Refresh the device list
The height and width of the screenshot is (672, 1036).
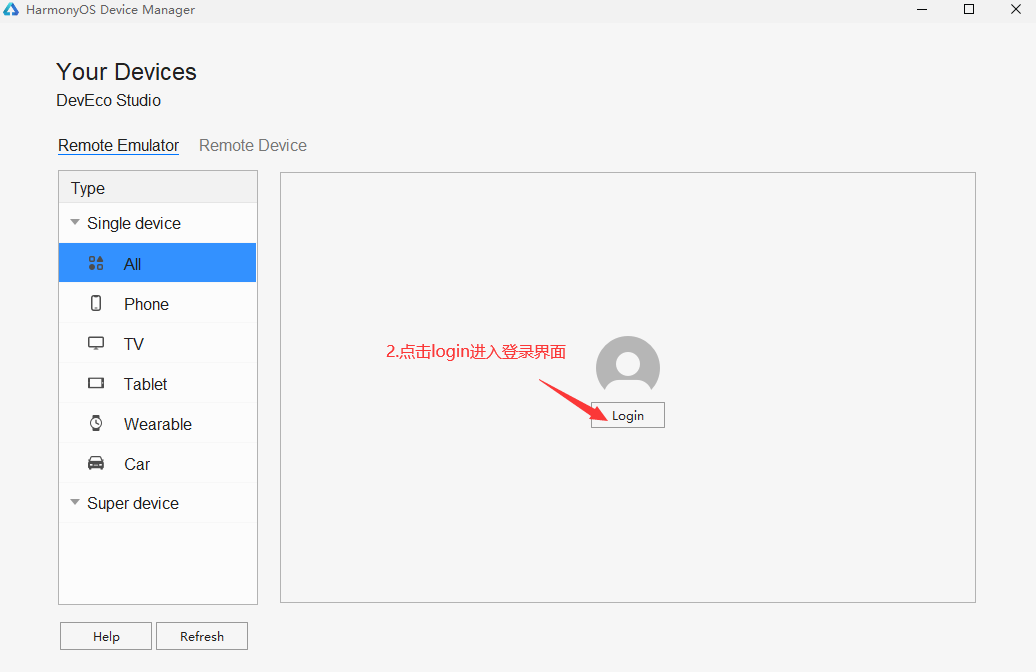pyautogui.click(x=202, y=636)
